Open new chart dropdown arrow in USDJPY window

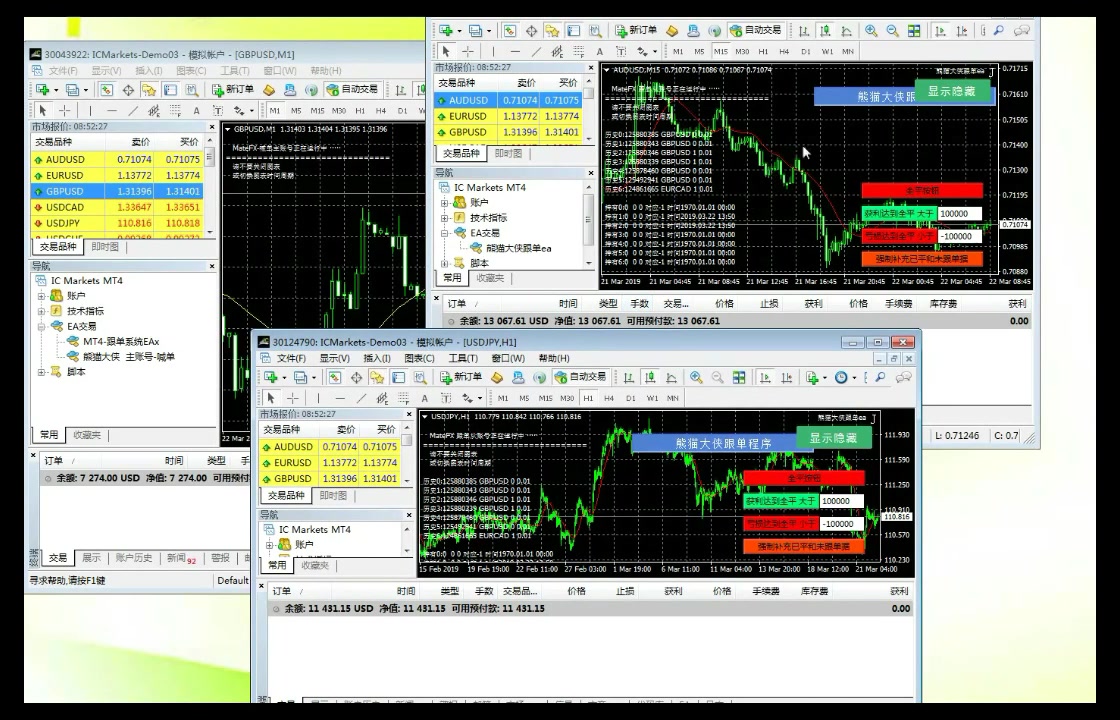285,377
